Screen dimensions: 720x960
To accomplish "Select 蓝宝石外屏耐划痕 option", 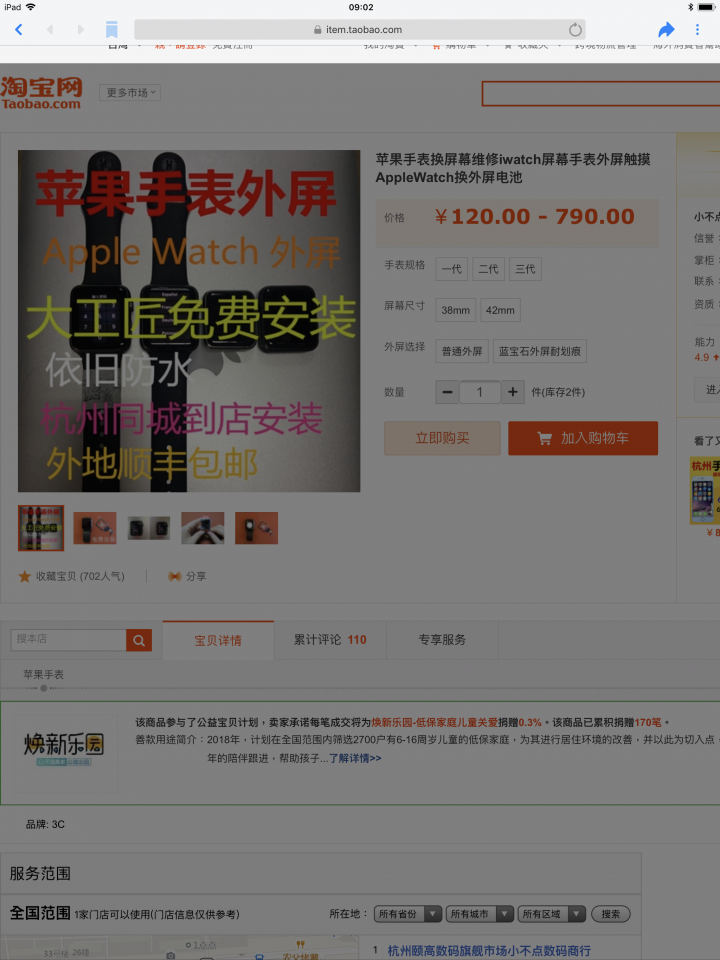I will 540,351.
